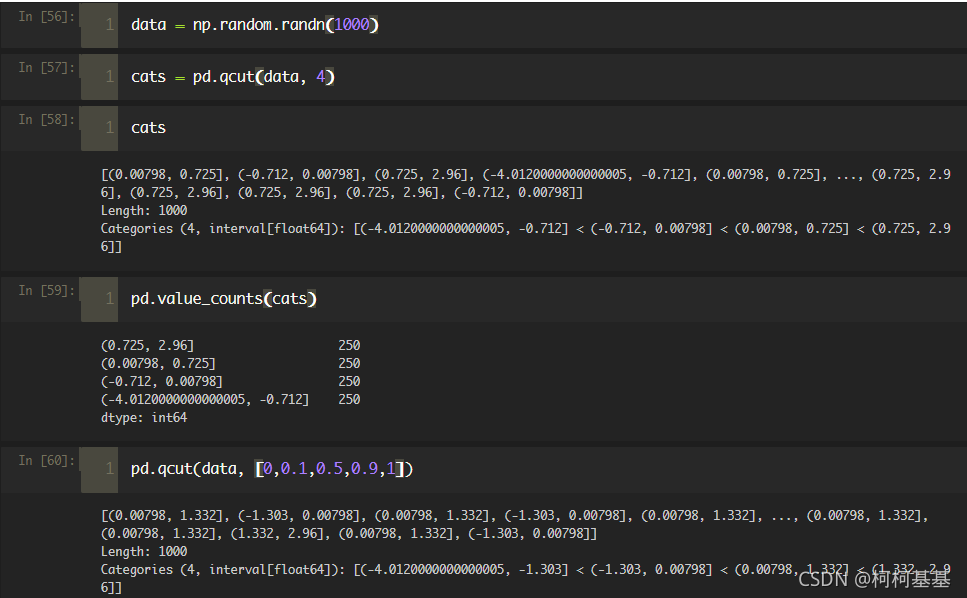This screenshot has height=598, width=967.
Task: Click 'Length: 1000' in cell 60 output
Action: click(144, 552)
